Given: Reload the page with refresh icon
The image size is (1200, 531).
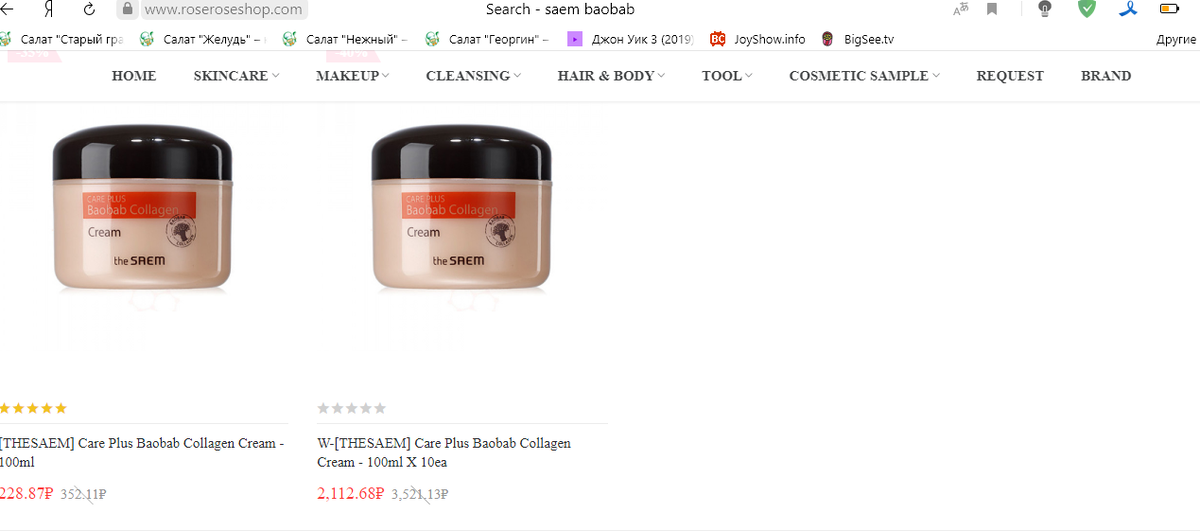Looking at the screenshot, I should tap(90, 9).
